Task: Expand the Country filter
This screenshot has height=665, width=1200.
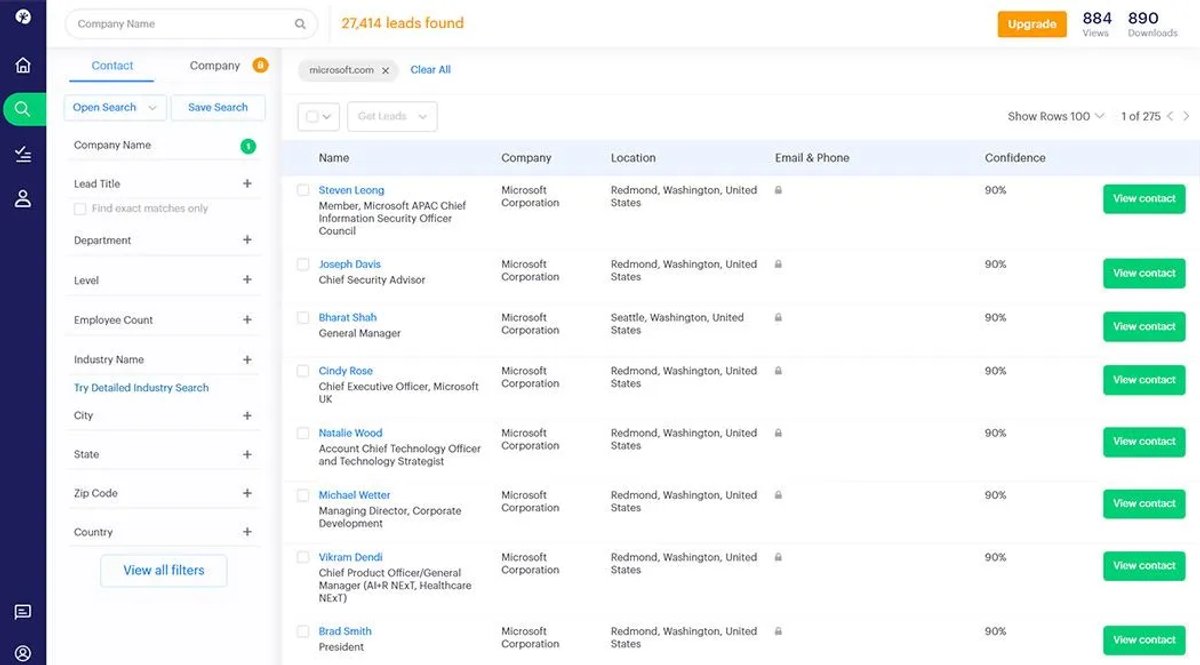Action: 247,532
